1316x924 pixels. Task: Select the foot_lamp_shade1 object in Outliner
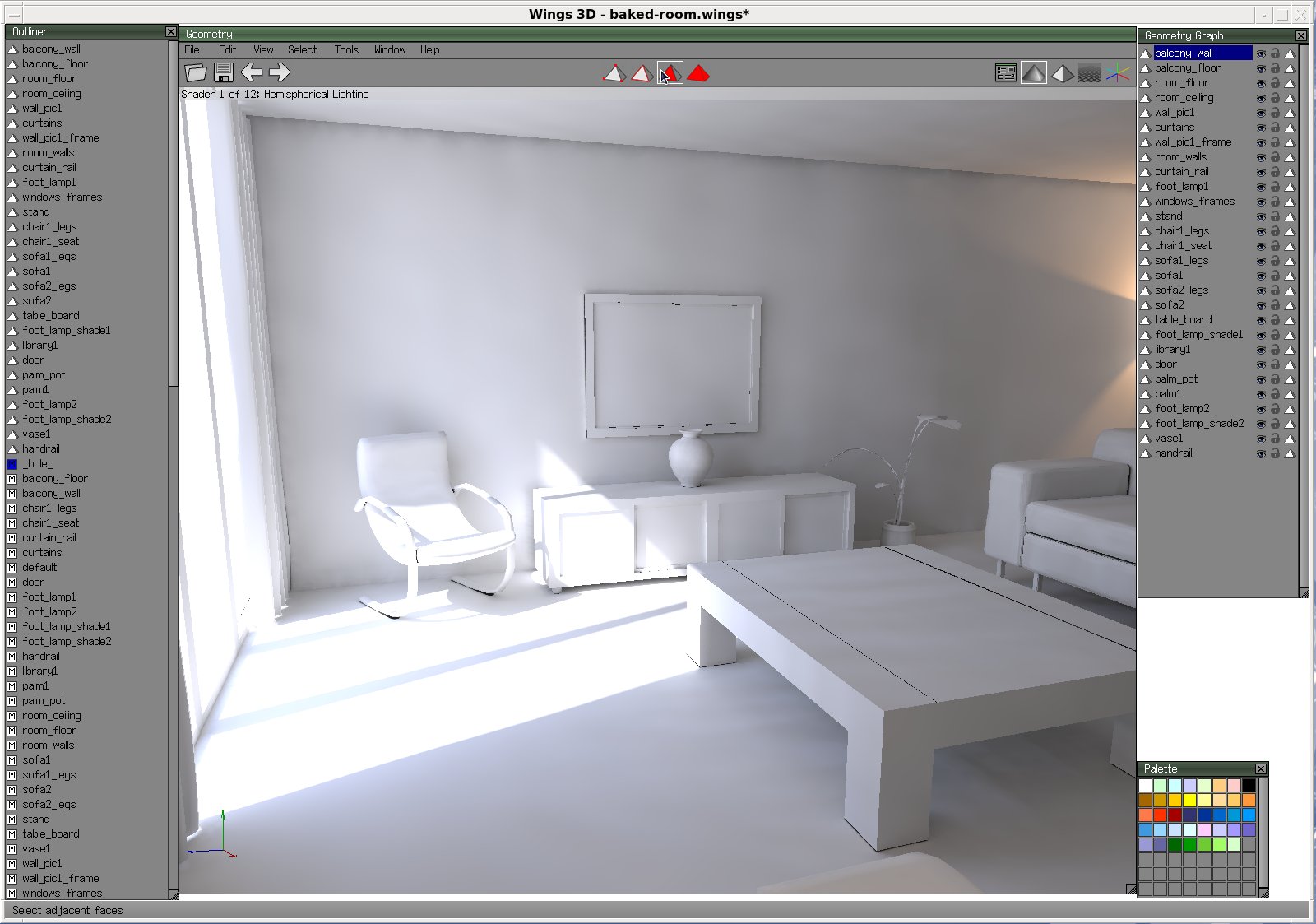coord(66,331)
